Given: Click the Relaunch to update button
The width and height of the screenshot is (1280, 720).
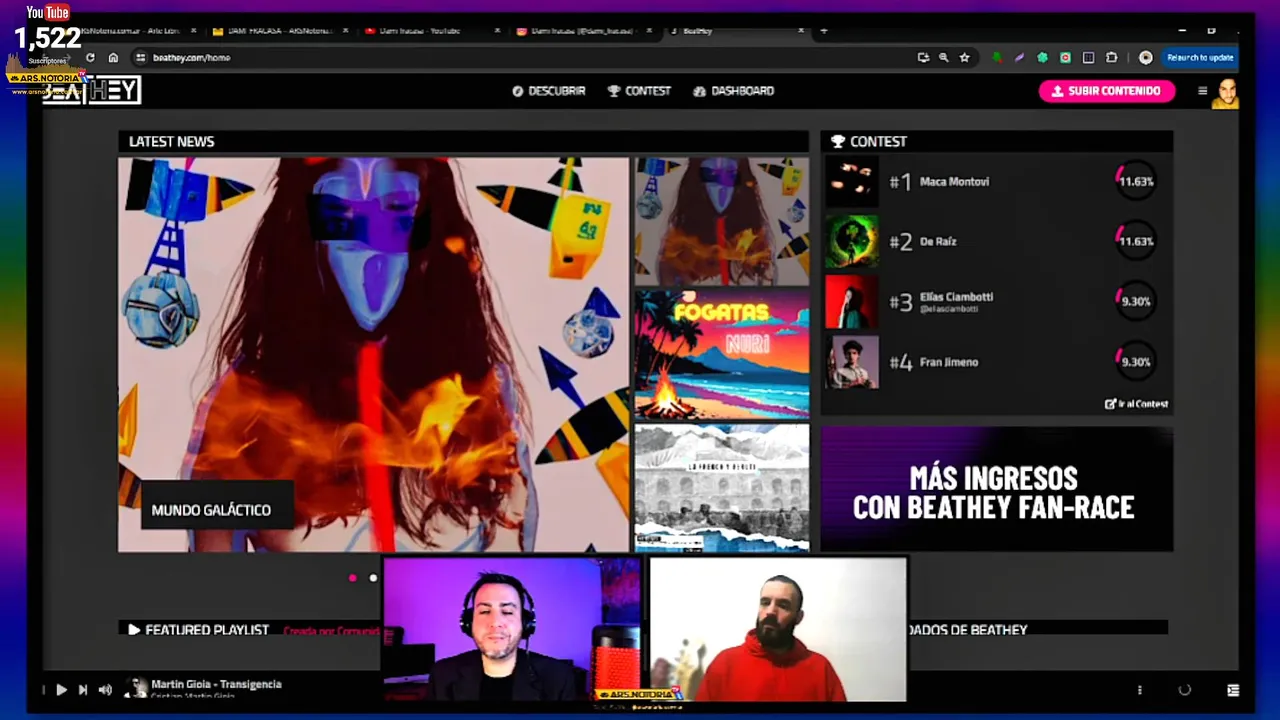Looking at the screenshot, I should (1200, 57).
